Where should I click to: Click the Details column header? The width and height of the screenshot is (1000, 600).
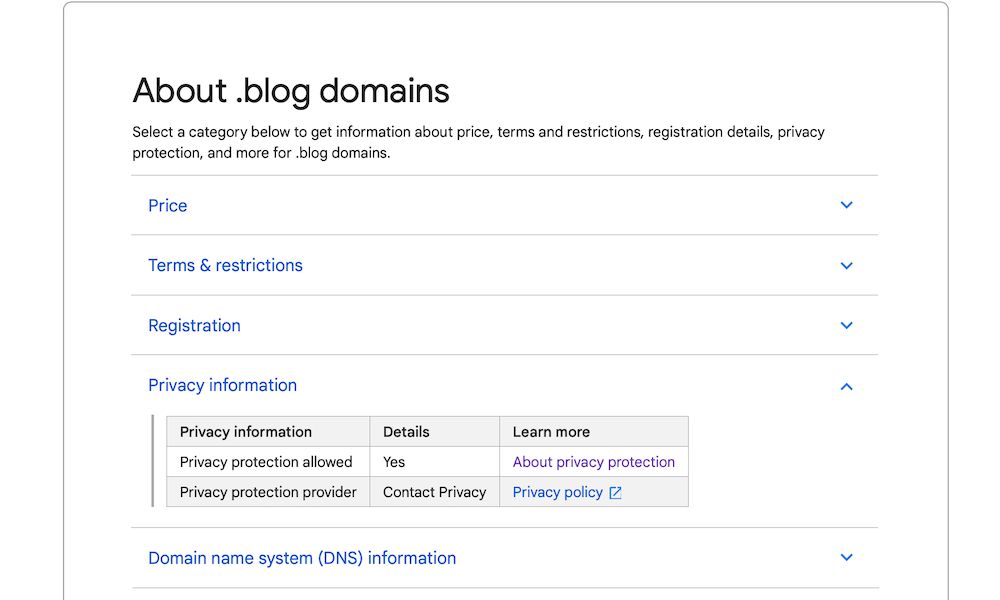(404, 431)
